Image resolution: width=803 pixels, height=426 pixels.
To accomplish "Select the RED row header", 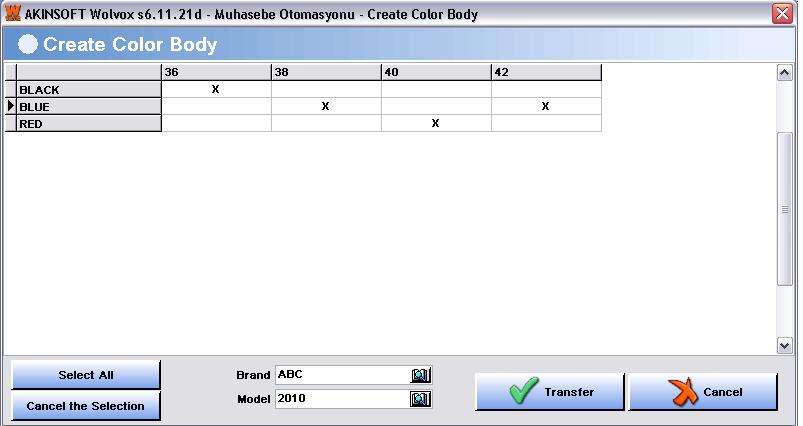I will (89, 123).
